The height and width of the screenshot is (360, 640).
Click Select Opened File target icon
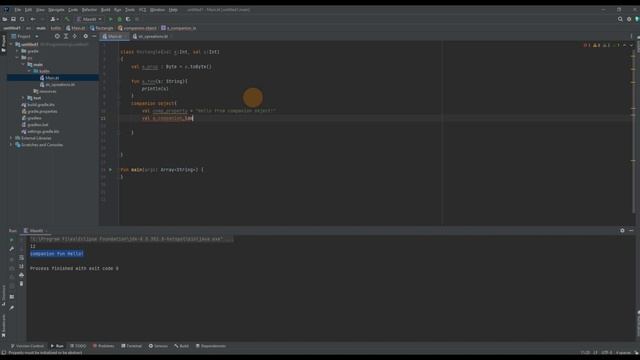click(57, 36)
